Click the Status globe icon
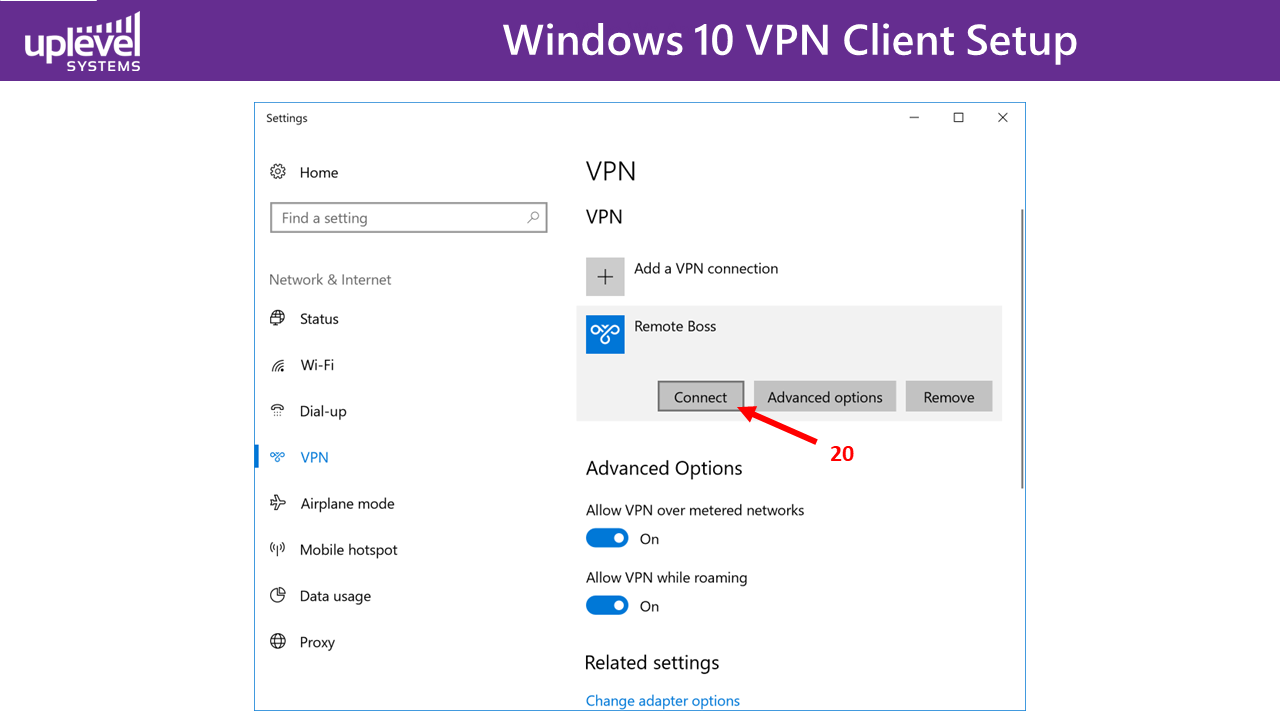1280x720 pixels. coord(278,318)
